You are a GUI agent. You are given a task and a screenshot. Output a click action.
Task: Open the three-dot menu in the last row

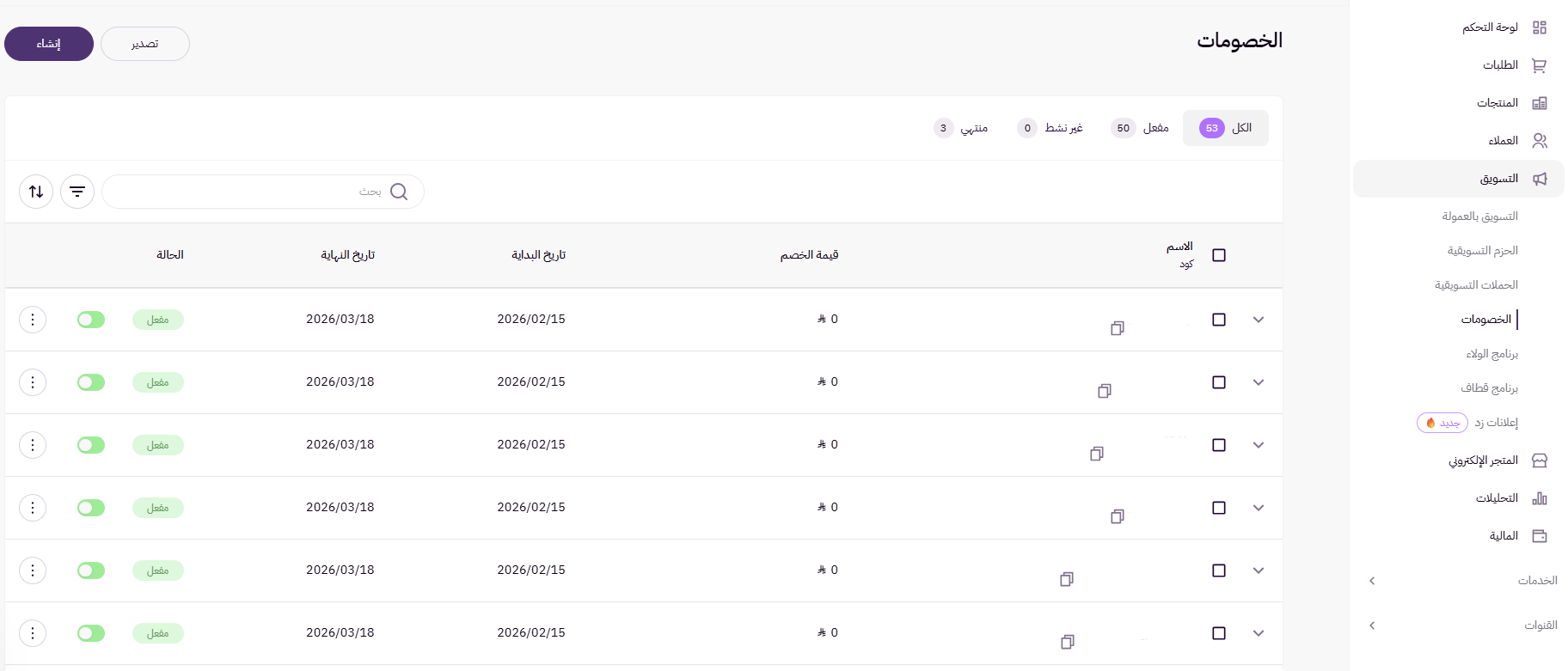[33, 633]
